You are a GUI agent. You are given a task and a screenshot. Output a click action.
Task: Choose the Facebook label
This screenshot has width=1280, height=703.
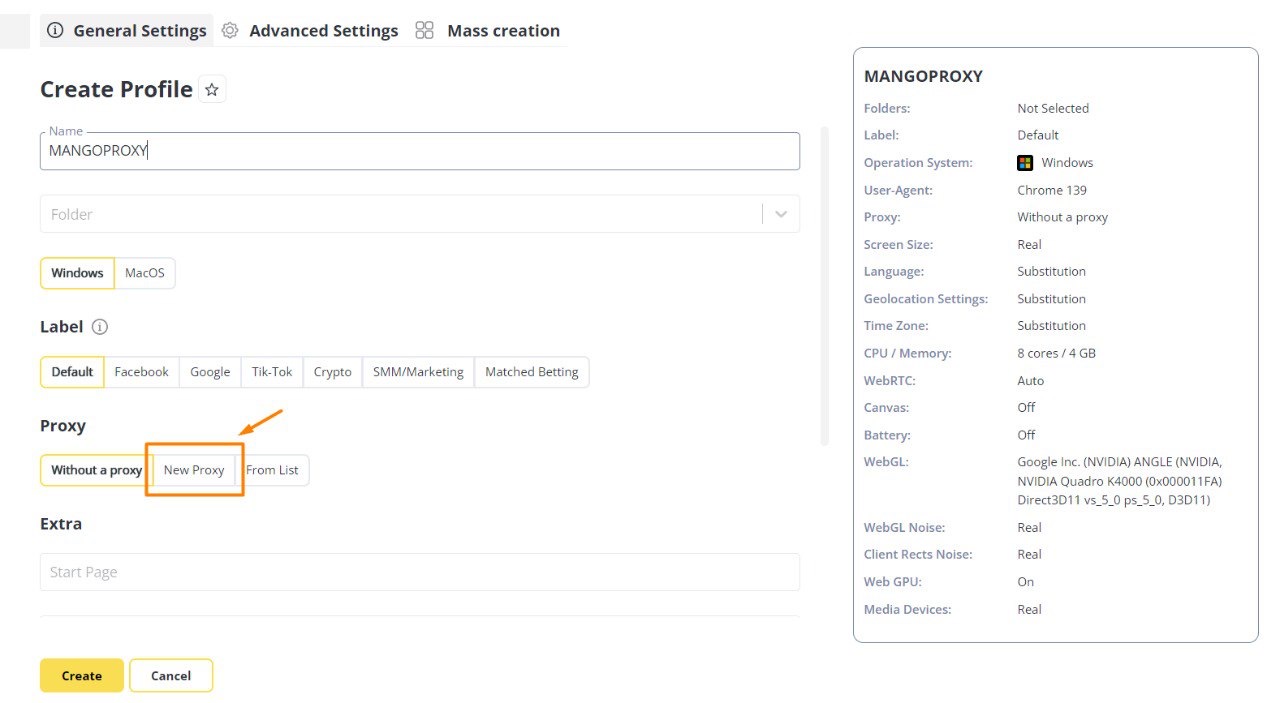click(141, 372)
